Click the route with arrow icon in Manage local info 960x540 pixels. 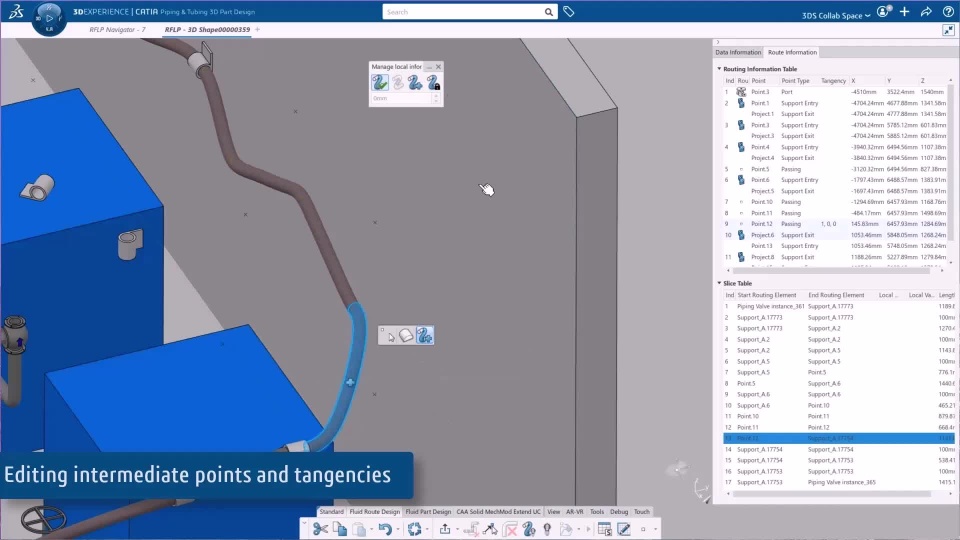pos(416,83)
